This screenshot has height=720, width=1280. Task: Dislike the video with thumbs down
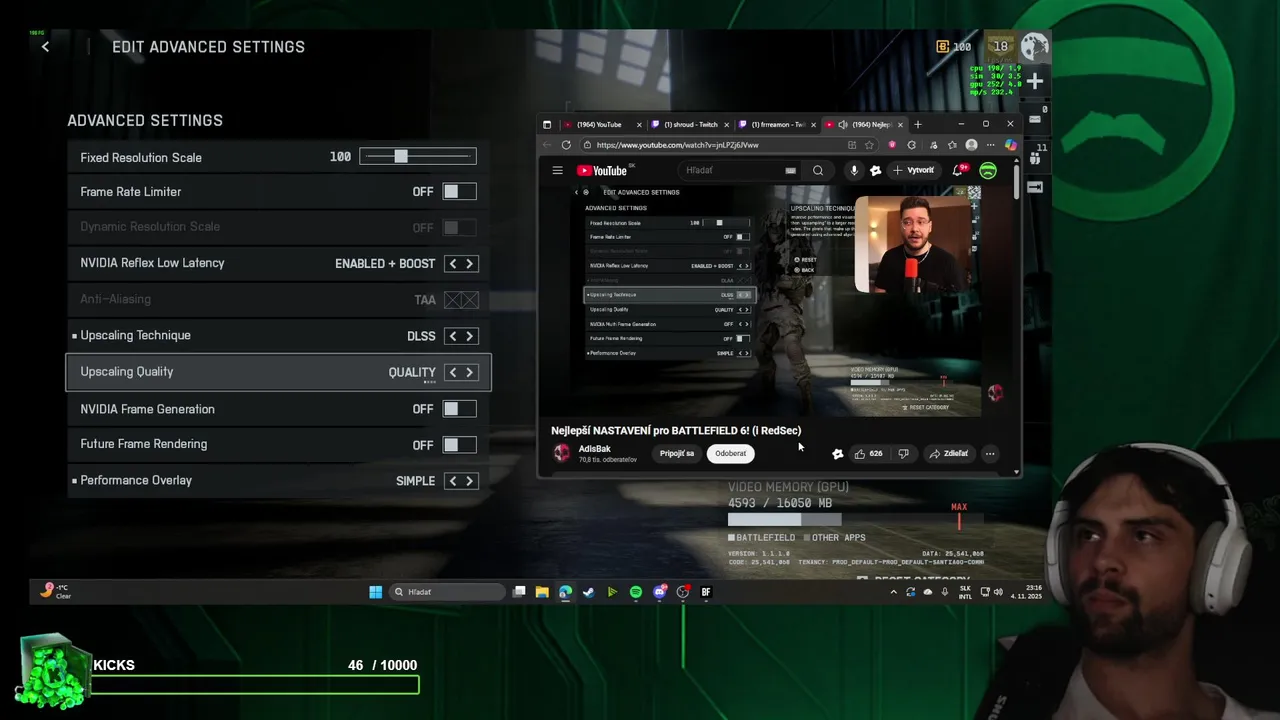tap(904, 454)
